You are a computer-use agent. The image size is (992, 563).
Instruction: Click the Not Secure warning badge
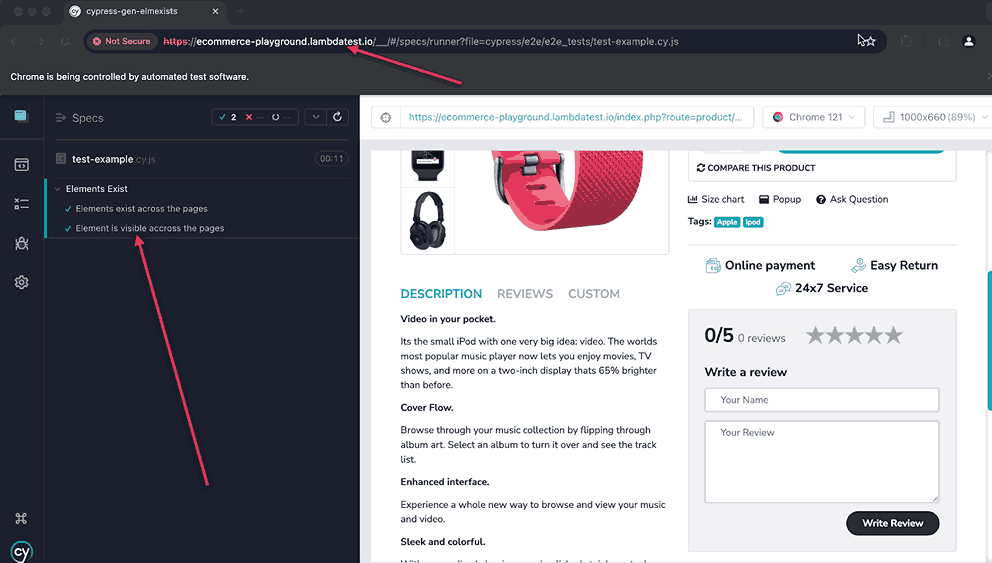pyautogui.click(x=121, y=41)
